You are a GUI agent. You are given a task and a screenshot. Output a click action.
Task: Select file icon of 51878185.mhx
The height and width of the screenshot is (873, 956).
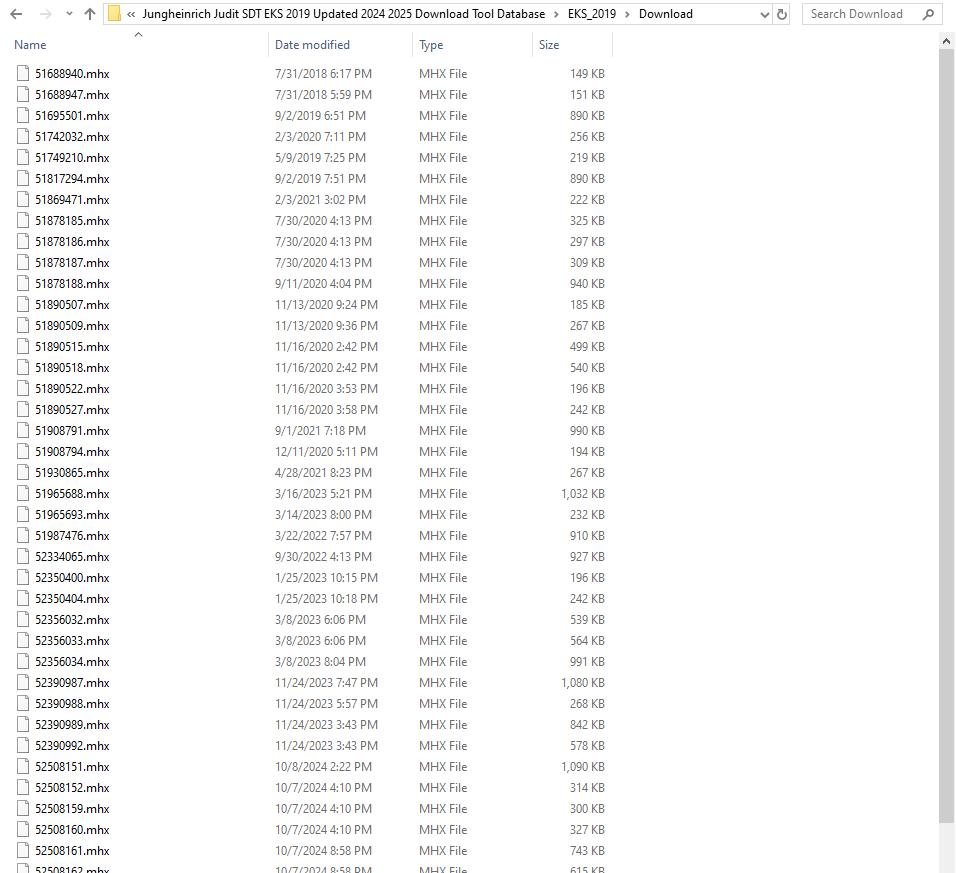click(x=23, y=221)
